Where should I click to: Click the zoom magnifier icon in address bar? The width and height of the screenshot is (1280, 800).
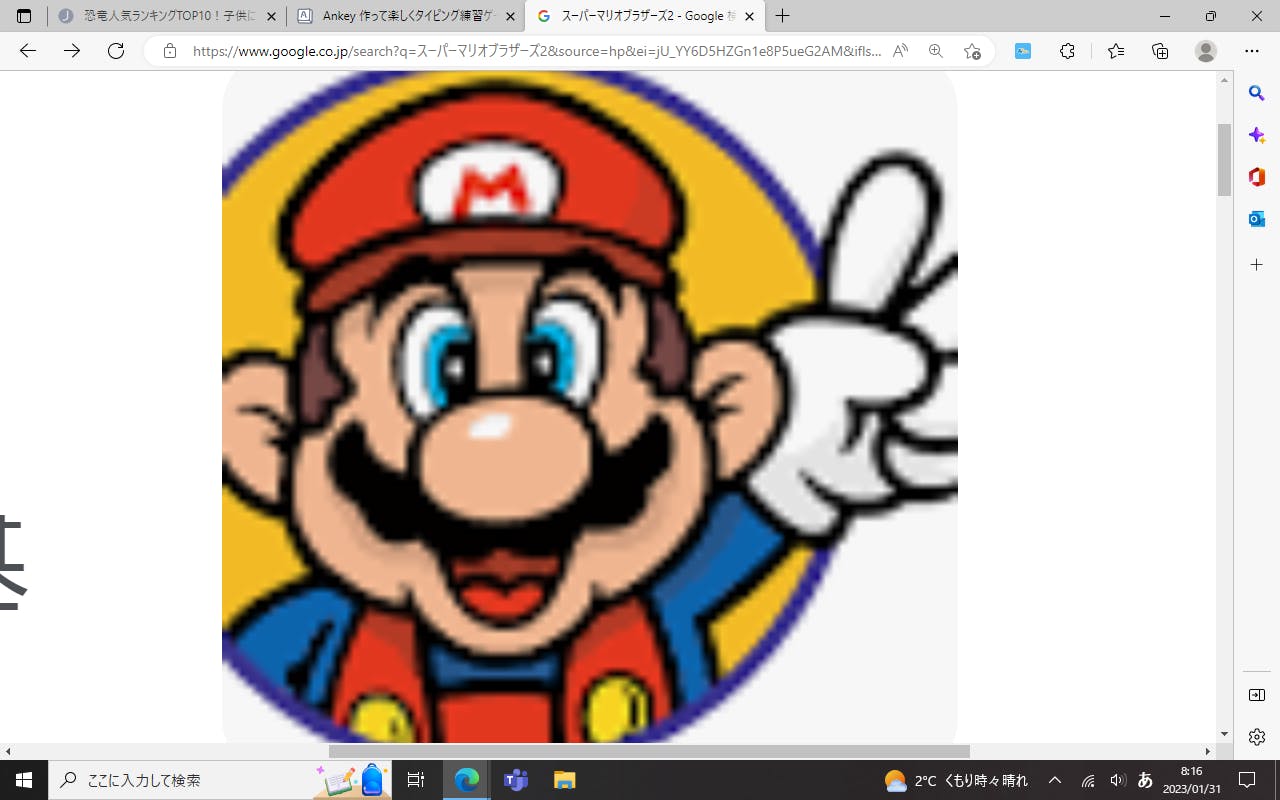(x=936, y=51)
